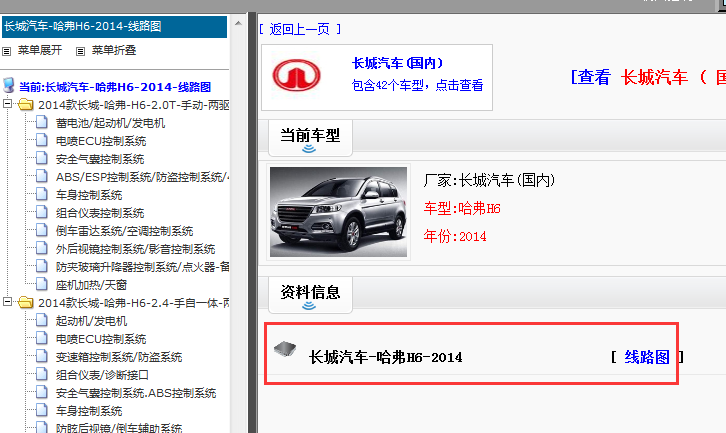Click the 查看 长城汽车 red link
Screen dimensions: 726x433
point(648,77)
